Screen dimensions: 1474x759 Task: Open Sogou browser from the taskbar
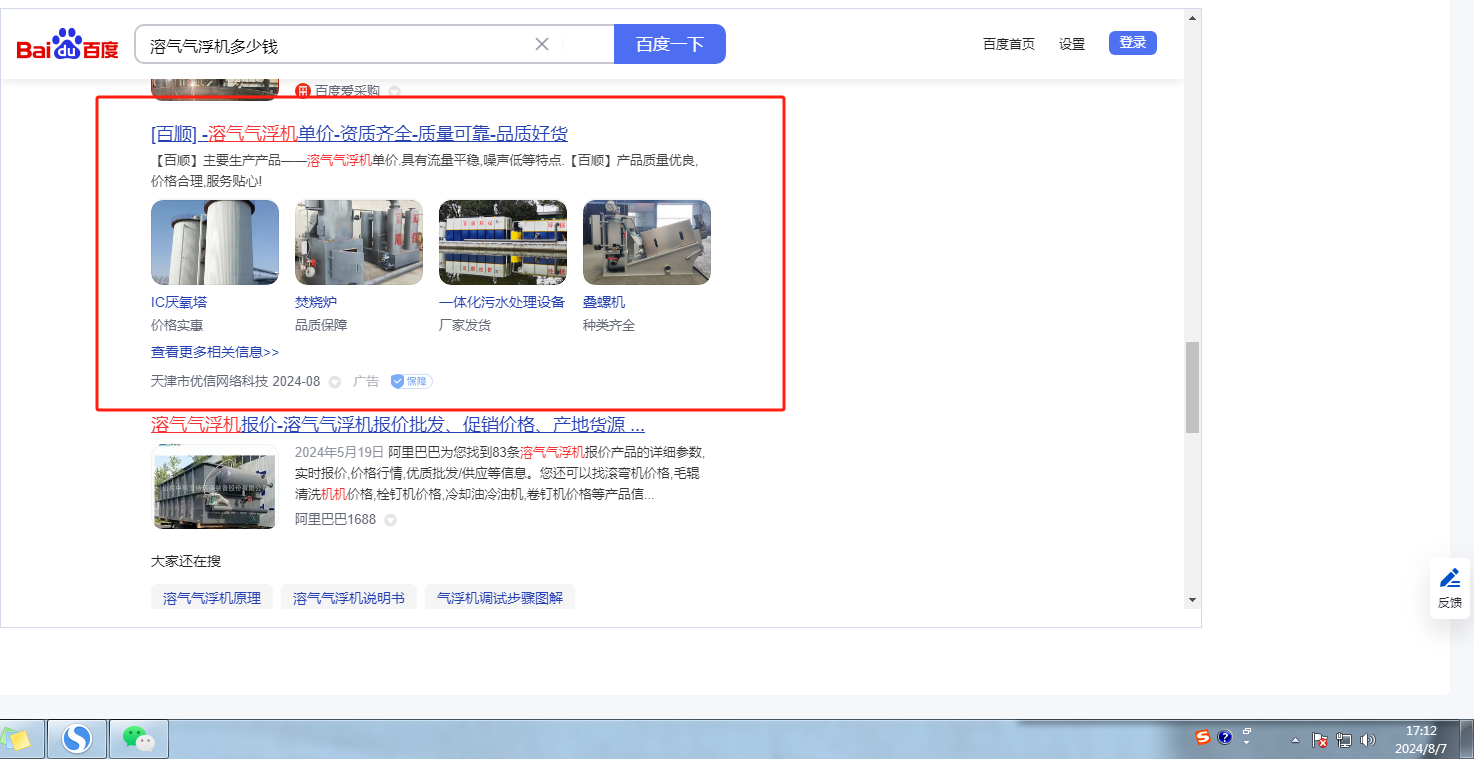tap(77, 739)
